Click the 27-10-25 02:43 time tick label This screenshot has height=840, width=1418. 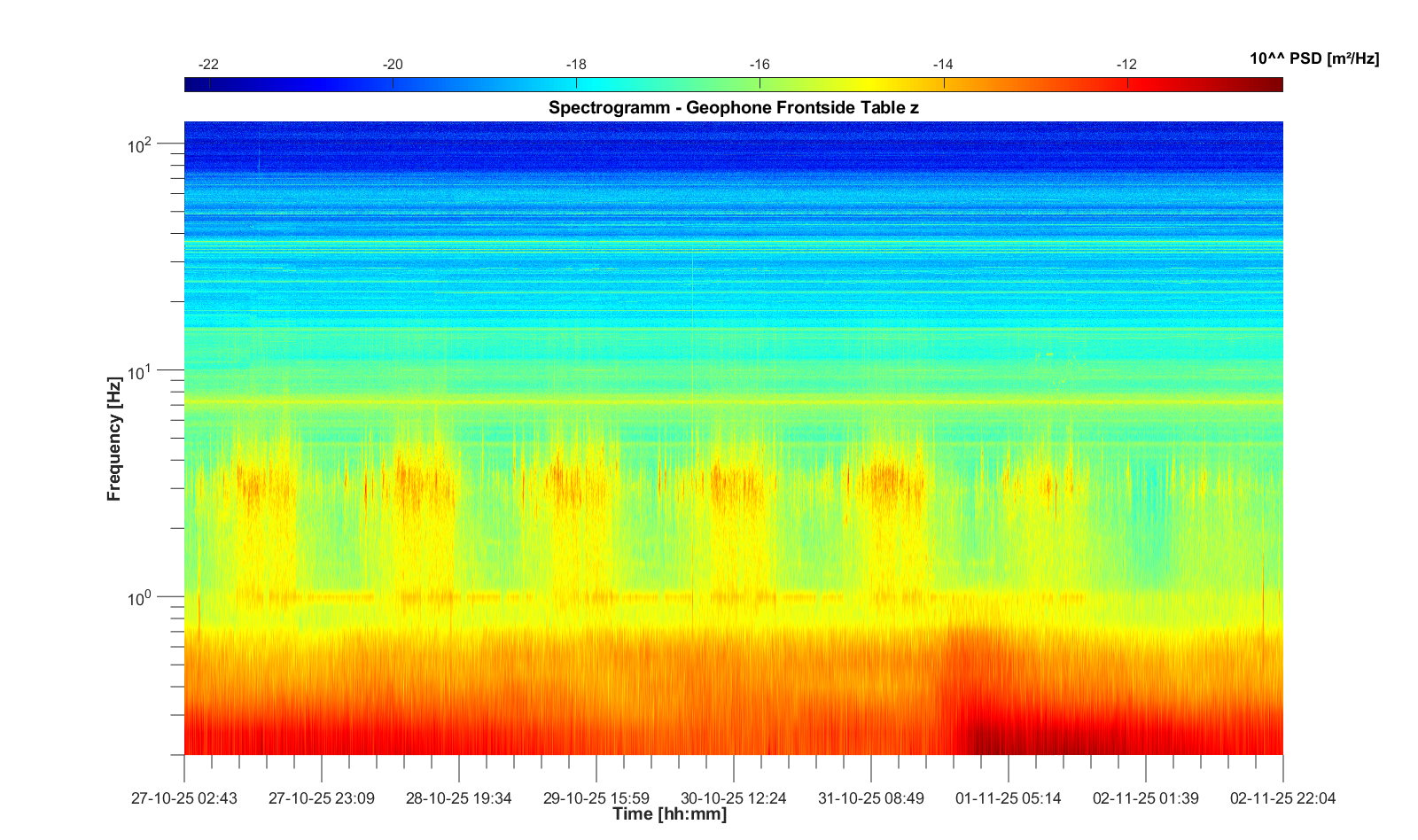184,798
